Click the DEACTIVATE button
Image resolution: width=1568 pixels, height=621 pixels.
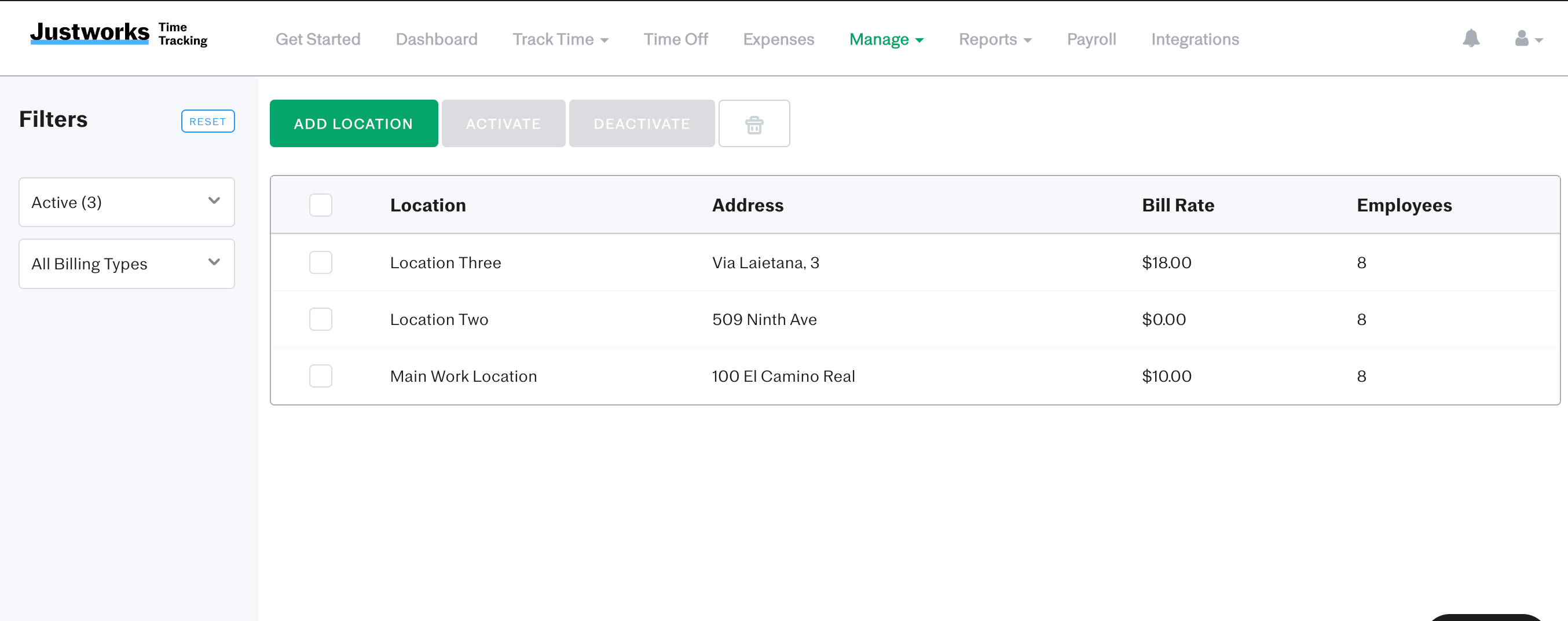tap(641, 123)
